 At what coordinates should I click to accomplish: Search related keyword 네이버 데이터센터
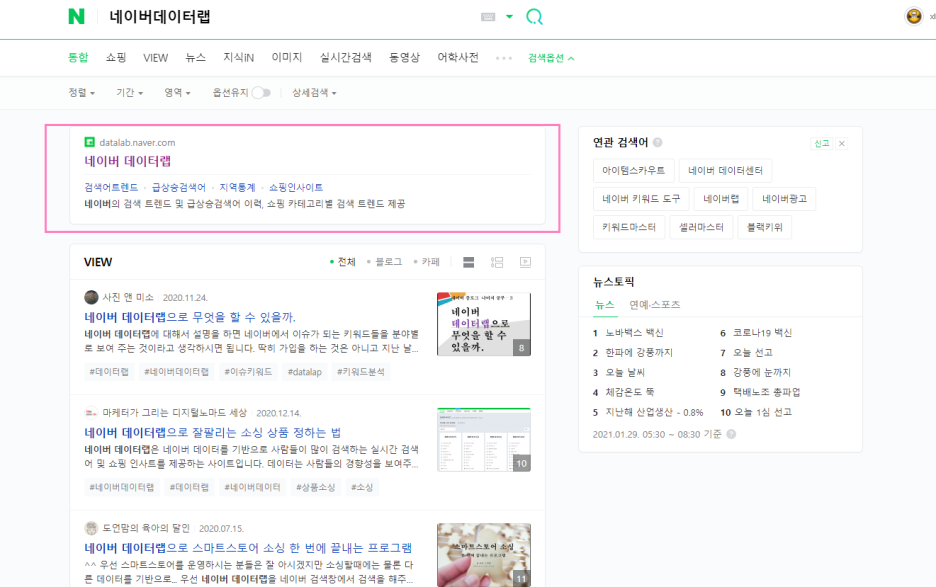pyautogui.click(x=725, y=170)
